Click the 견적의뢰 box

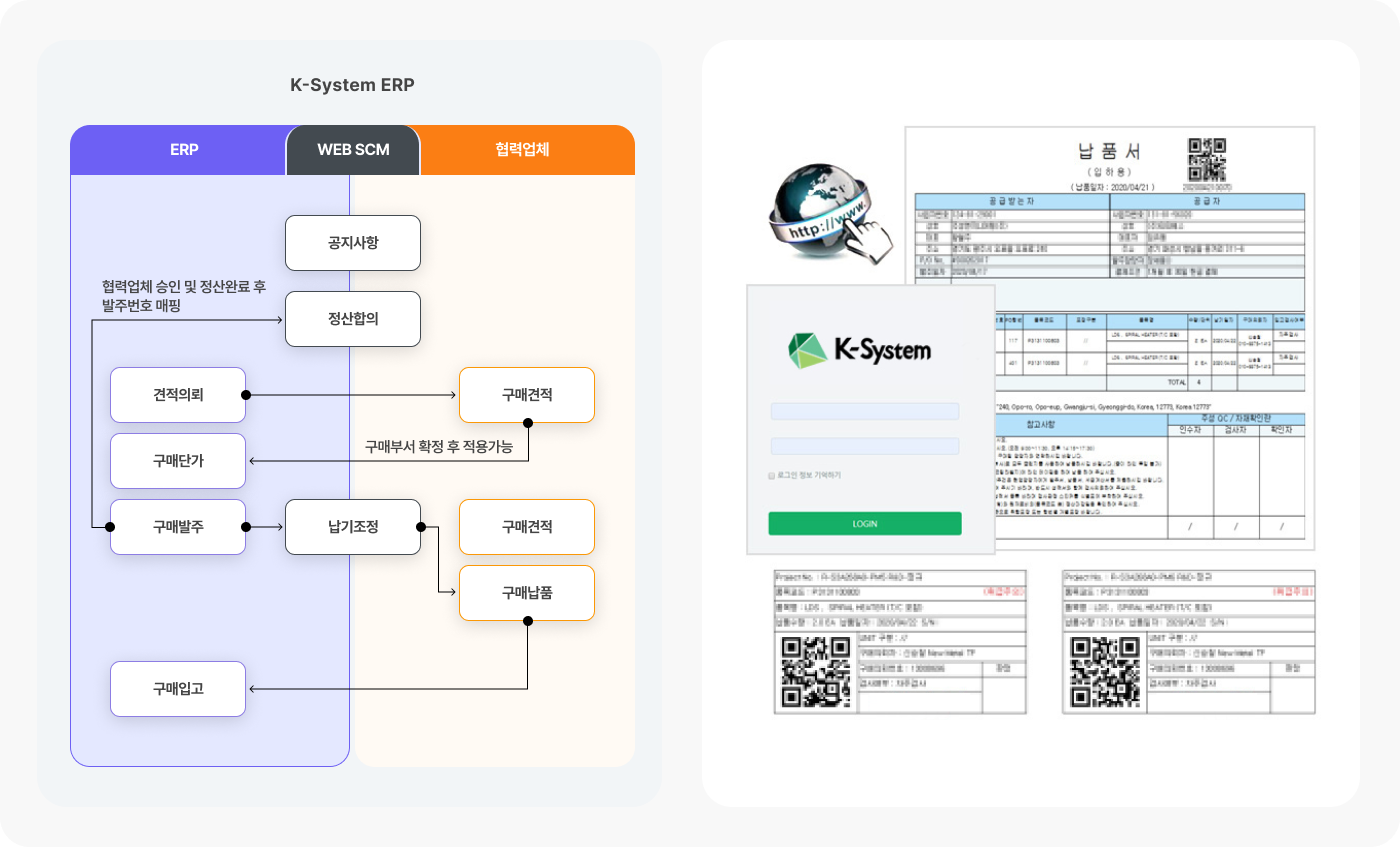(178, 395)
